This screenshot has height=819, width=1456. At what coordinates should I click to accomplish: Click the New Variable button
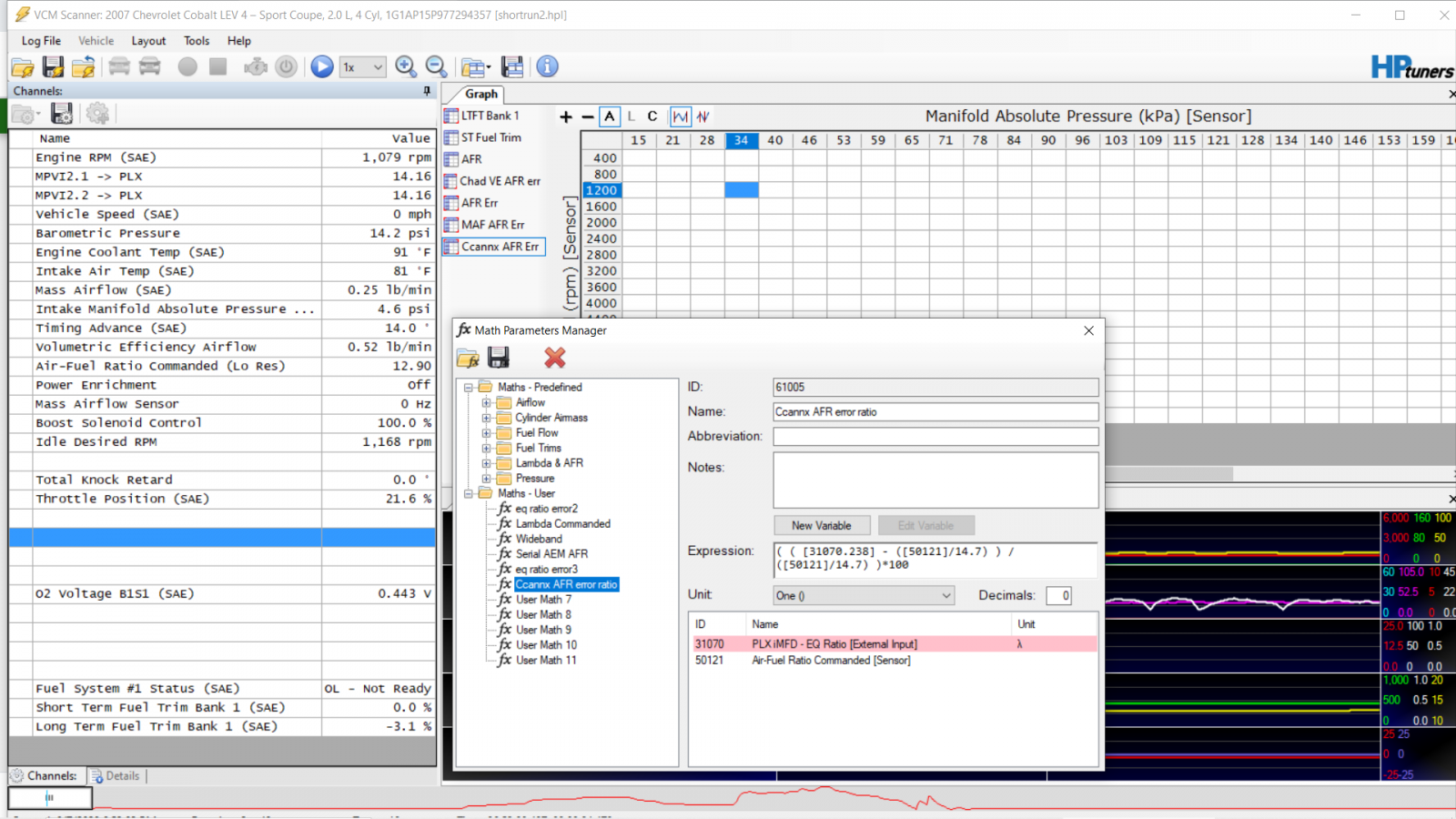[822, 526]
